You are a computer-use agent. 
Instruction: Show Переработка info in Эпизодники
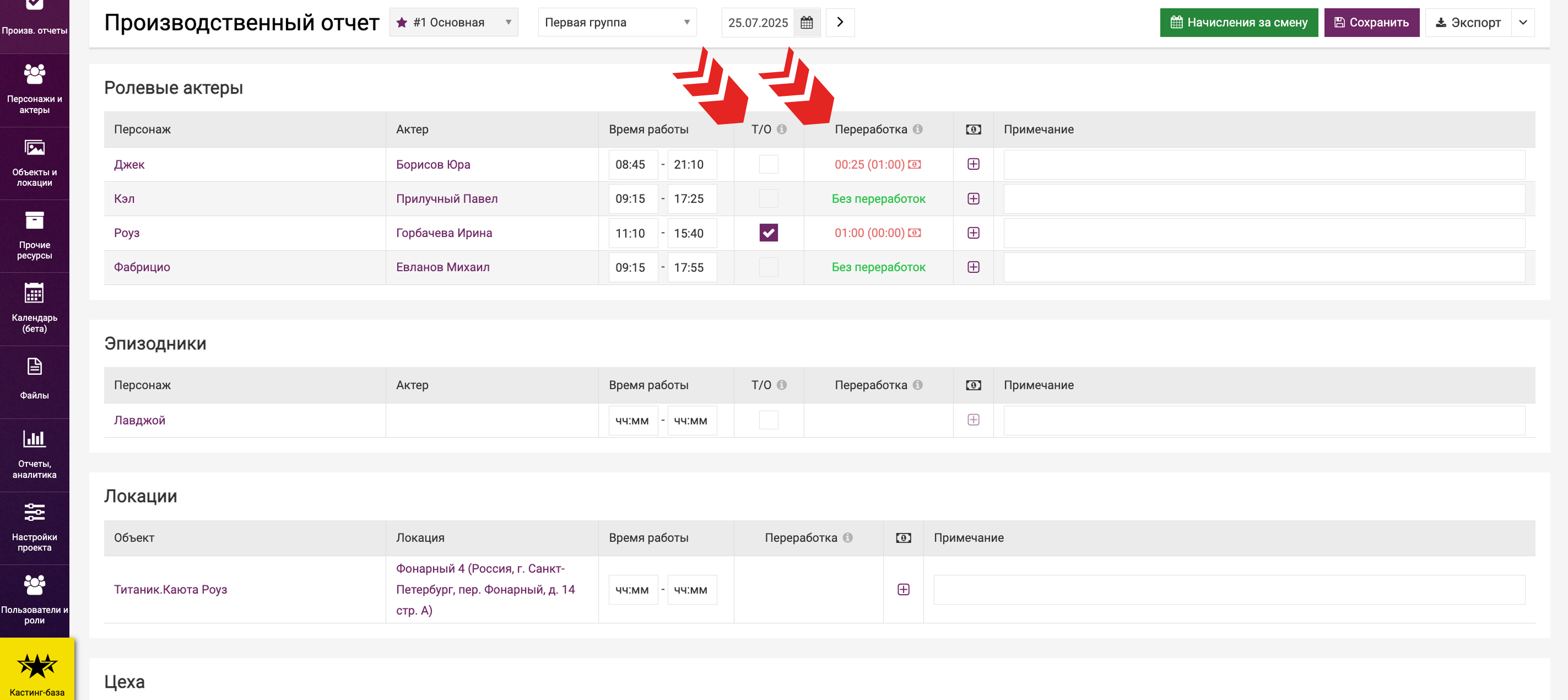(918, 385)
